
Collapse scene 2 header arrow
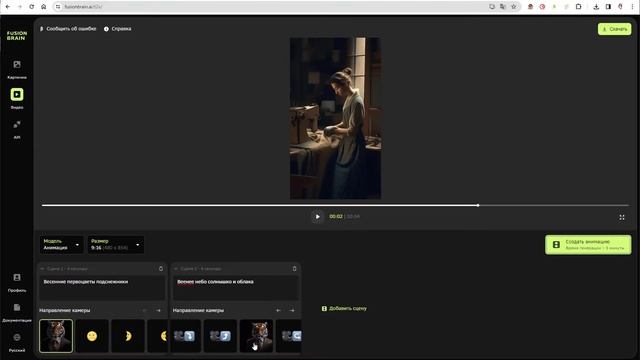click(176, 269)
